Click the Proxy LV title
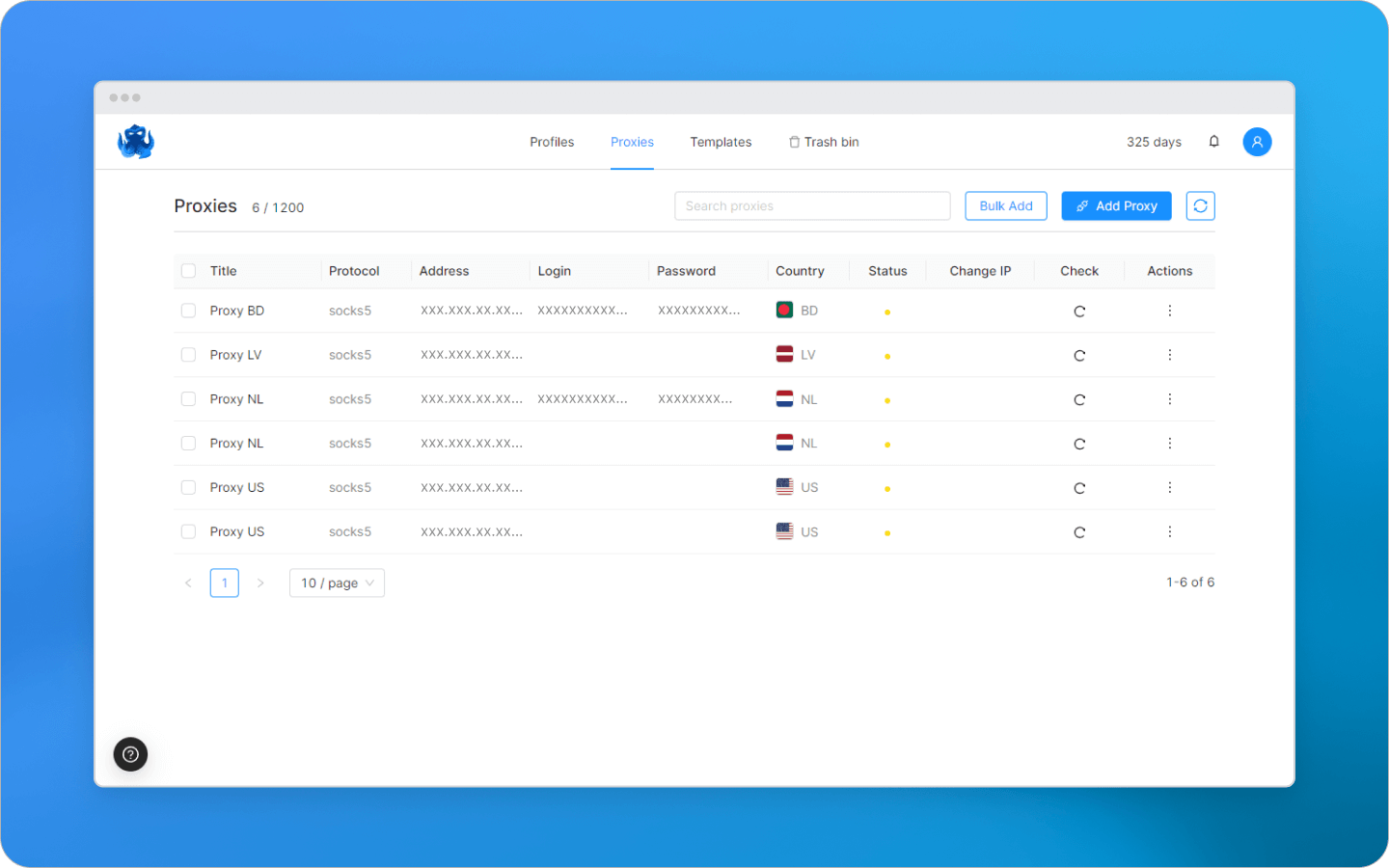The width and height of the screenshot is (1389, 868). tap(235, 355)
